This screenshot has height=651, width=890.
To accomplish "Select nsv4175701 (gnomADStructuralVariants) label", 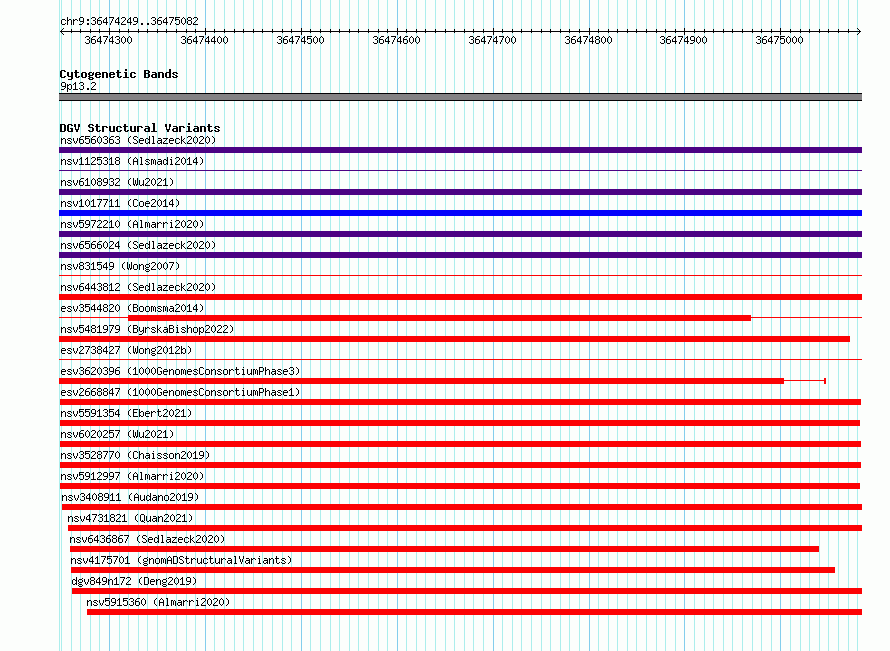I will coord(181,560).
